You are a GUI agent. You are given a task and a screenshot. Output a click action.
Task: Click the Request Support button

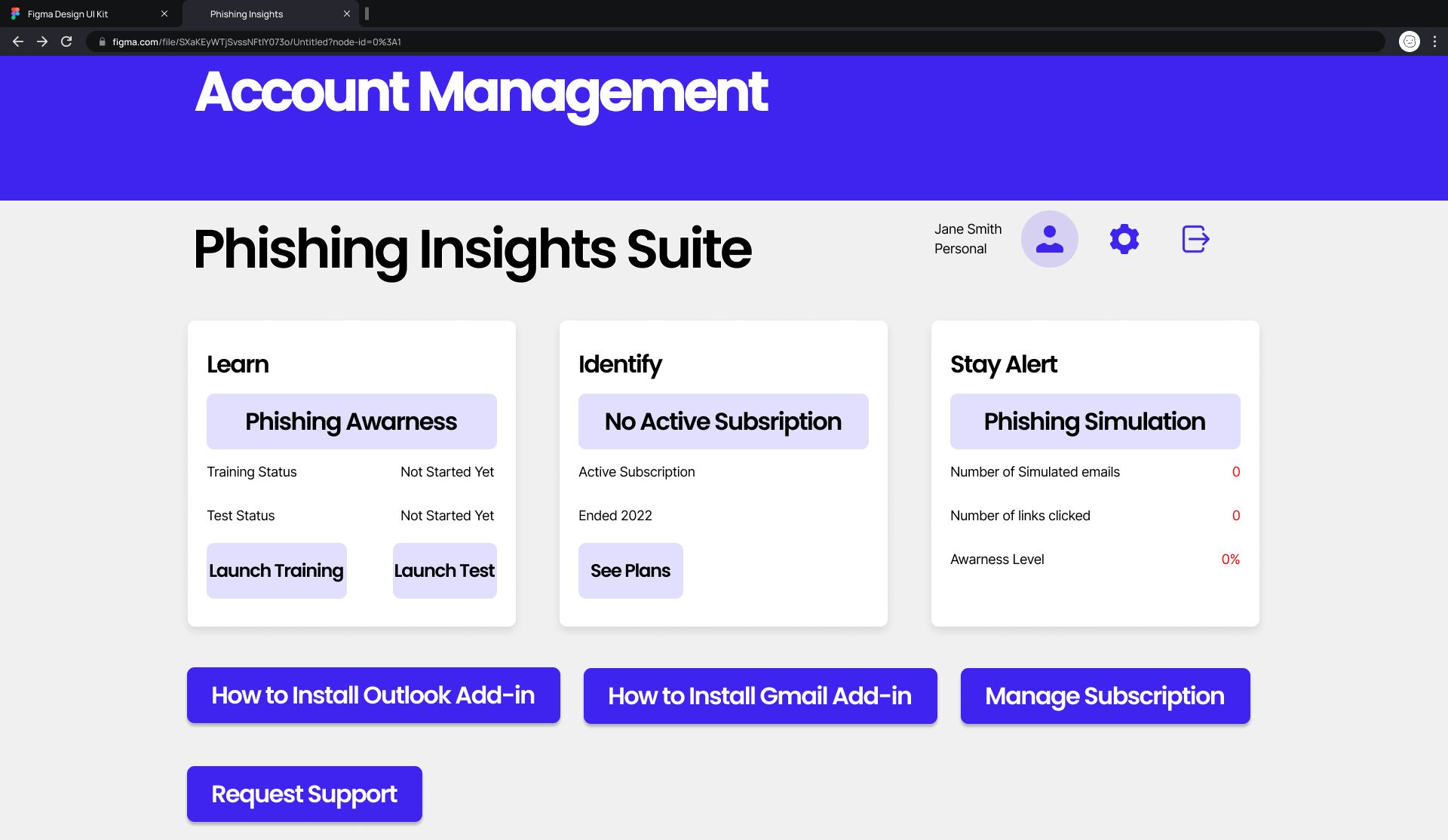pos(304,794)
